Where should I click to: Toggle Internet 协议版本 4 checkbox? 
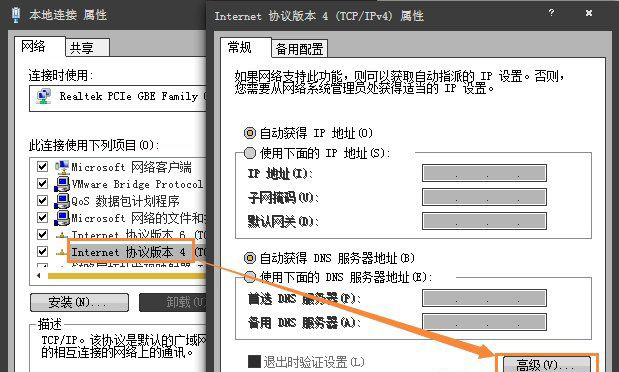click(42, 252)
